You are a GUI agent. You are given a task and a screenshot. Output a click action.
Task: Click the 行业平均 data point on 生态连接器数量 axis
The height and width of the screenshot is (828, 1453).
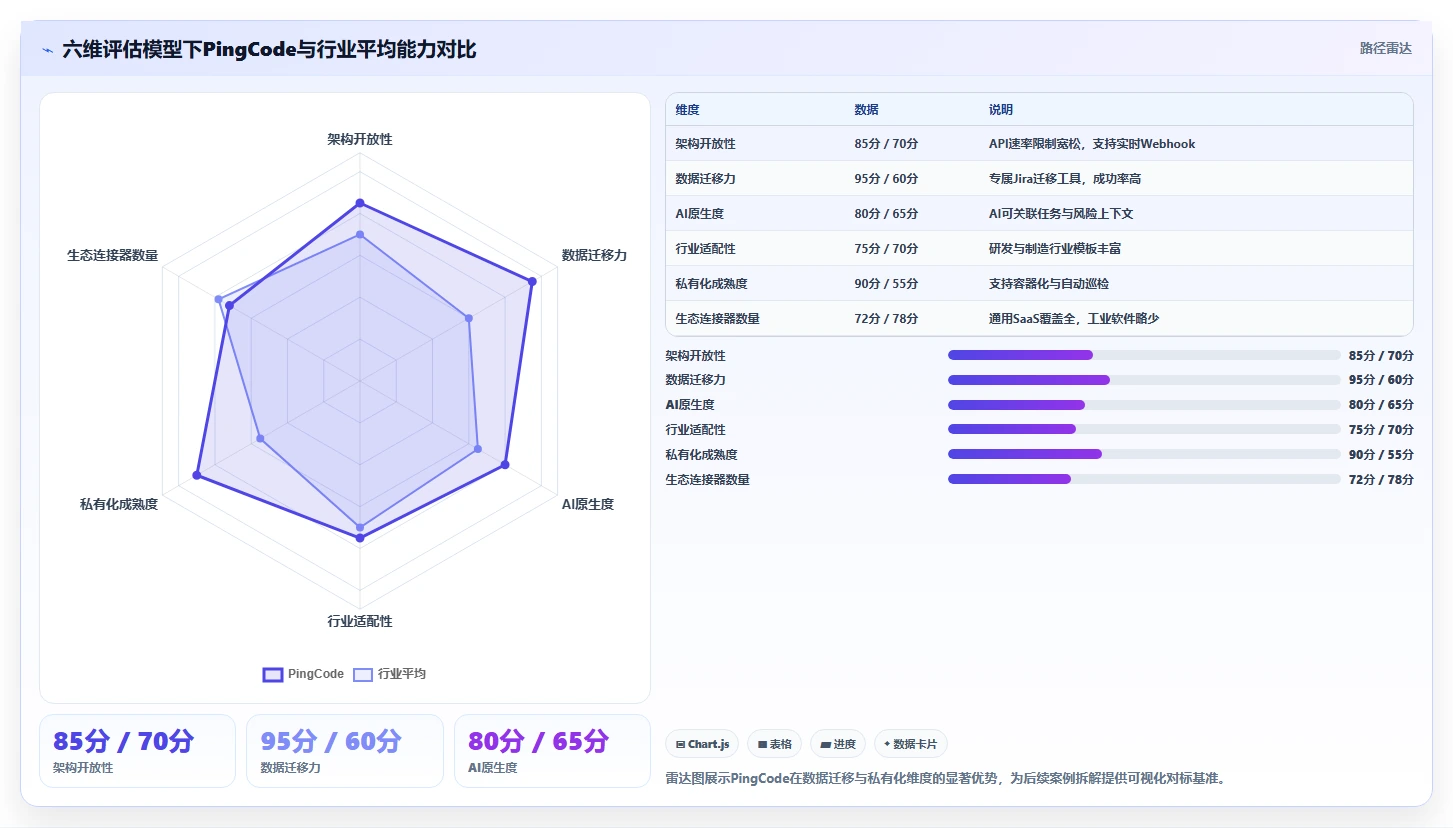[x=218, y=299]
